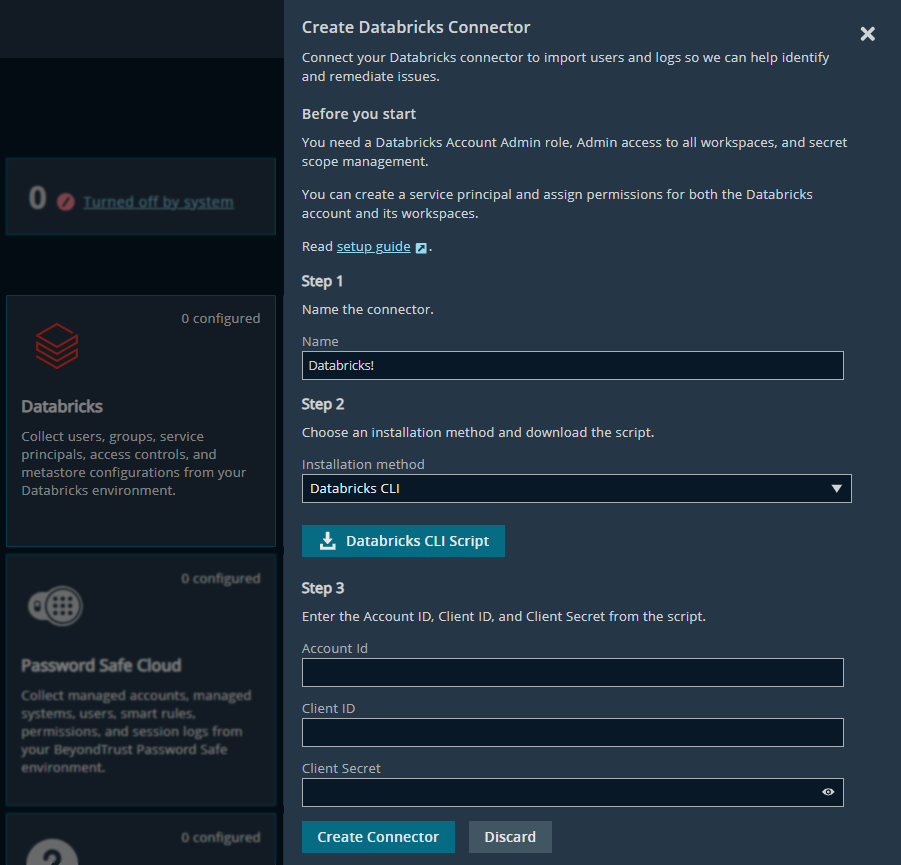Image resolution: width=901 pixels, height=865 pixels.
Task: Click the 'Step 2' heading
Action: pyautogui.click(x=323, y=404)
